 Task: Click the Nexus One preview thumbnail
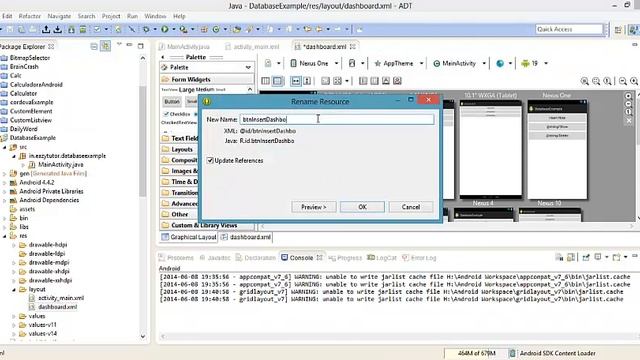[557, 149]
